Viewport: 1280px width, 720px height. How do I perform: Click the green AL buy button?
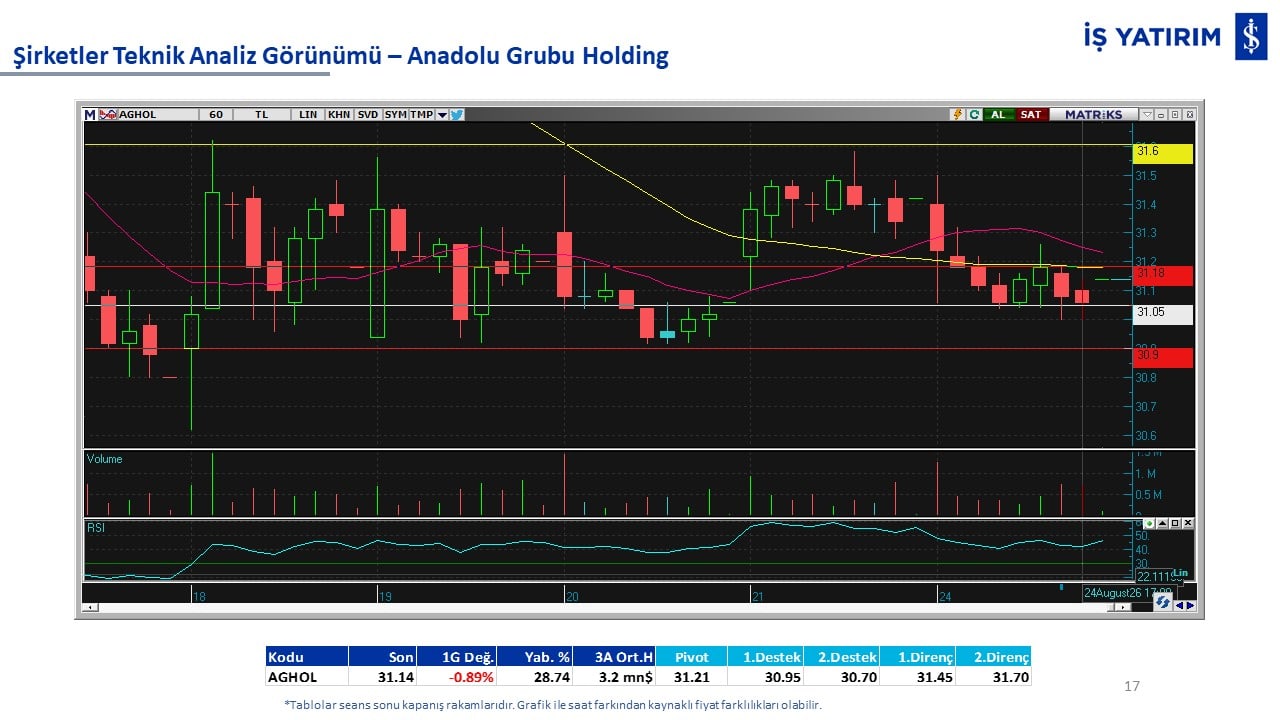(x=998, y=114)
